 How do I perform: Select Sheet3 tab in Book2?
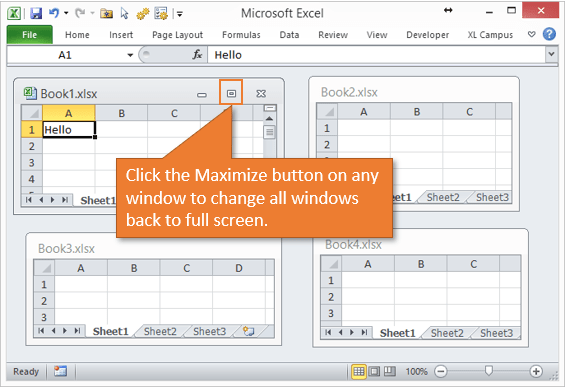(x=492, y=197)
